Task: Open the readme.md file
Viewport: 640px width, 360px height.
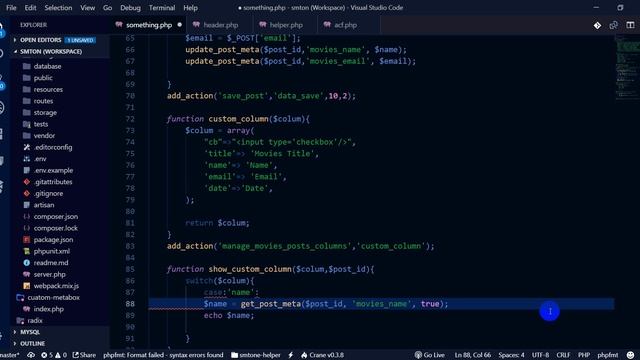Action: (51, 263)
